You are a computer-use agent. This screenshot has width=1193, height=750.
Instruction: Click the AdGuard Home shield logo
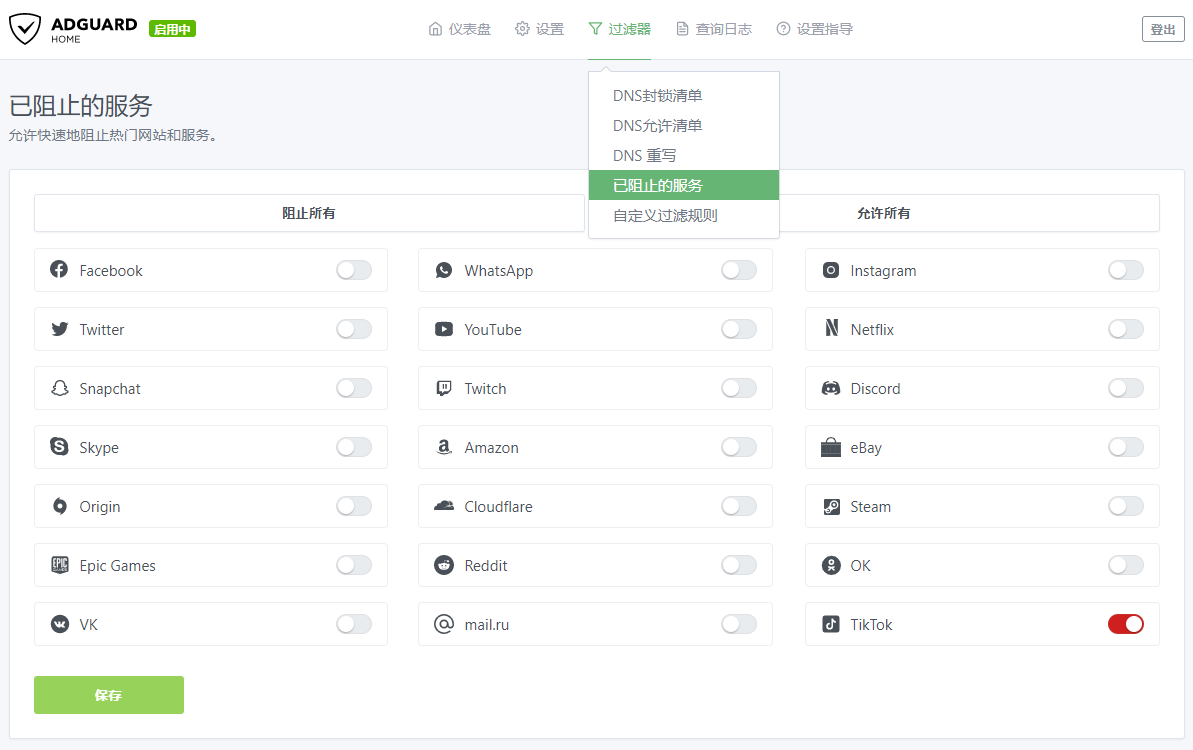point(25,29)
